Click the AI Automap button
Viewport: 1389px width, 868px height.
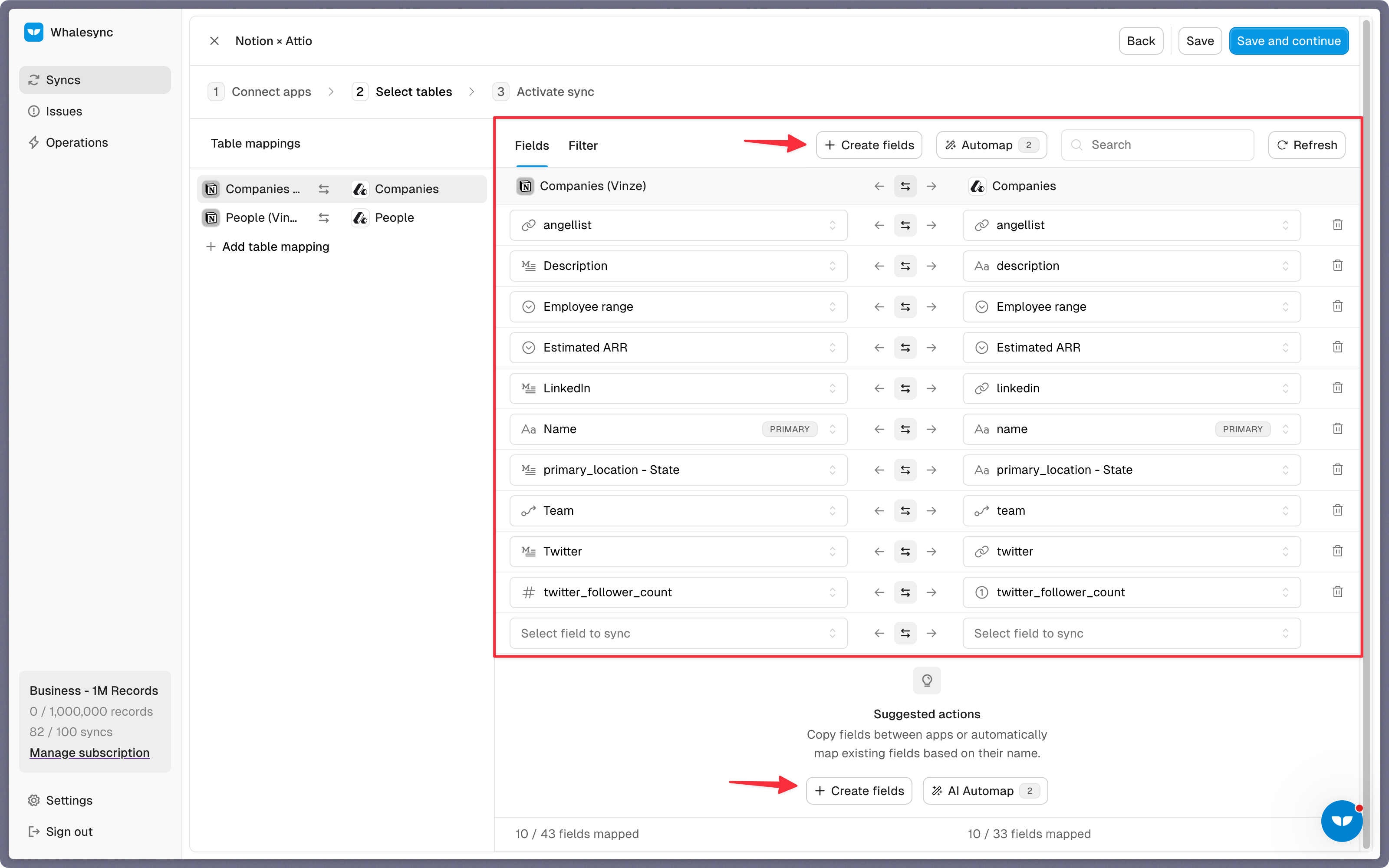click(x=985, y=790)
